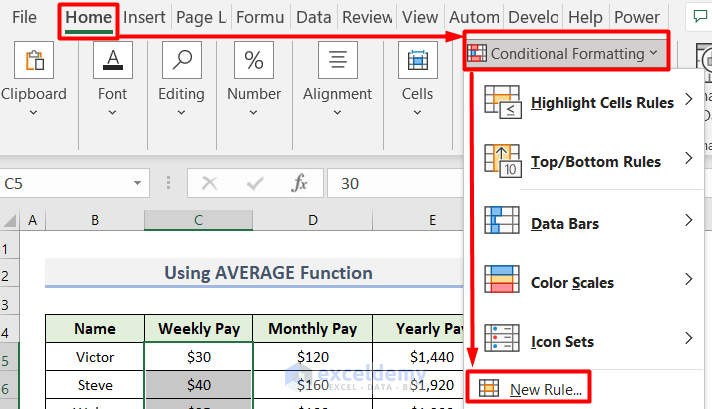Open the Editing magnifier icon group
Screen dimensions: 712x409
point(182,60)
